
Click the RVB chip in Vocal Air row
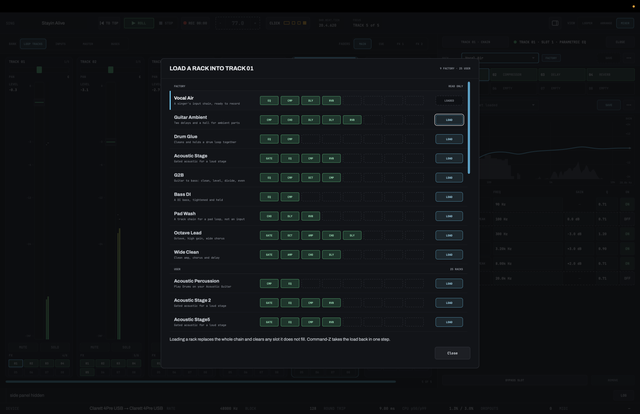click(x=331, y=100)
